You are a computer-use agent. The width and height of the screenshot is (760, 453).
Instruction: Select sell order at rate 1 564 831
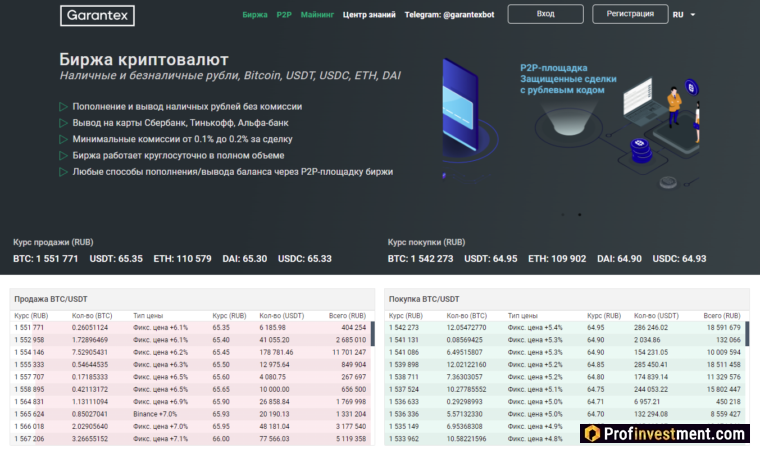pos(190,402)
